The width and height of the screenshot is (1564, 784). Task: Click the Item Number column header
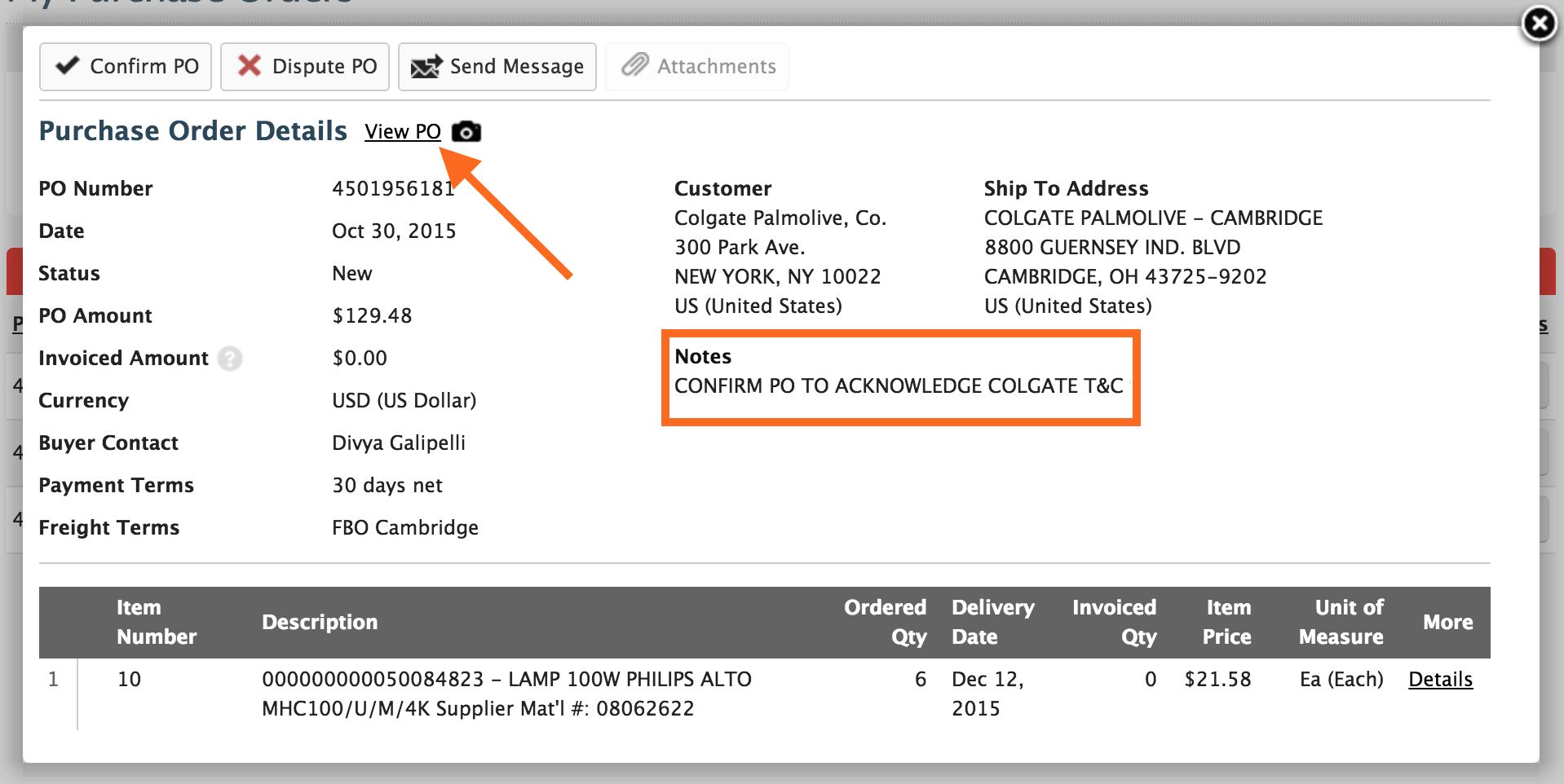(x=157, y=623)
